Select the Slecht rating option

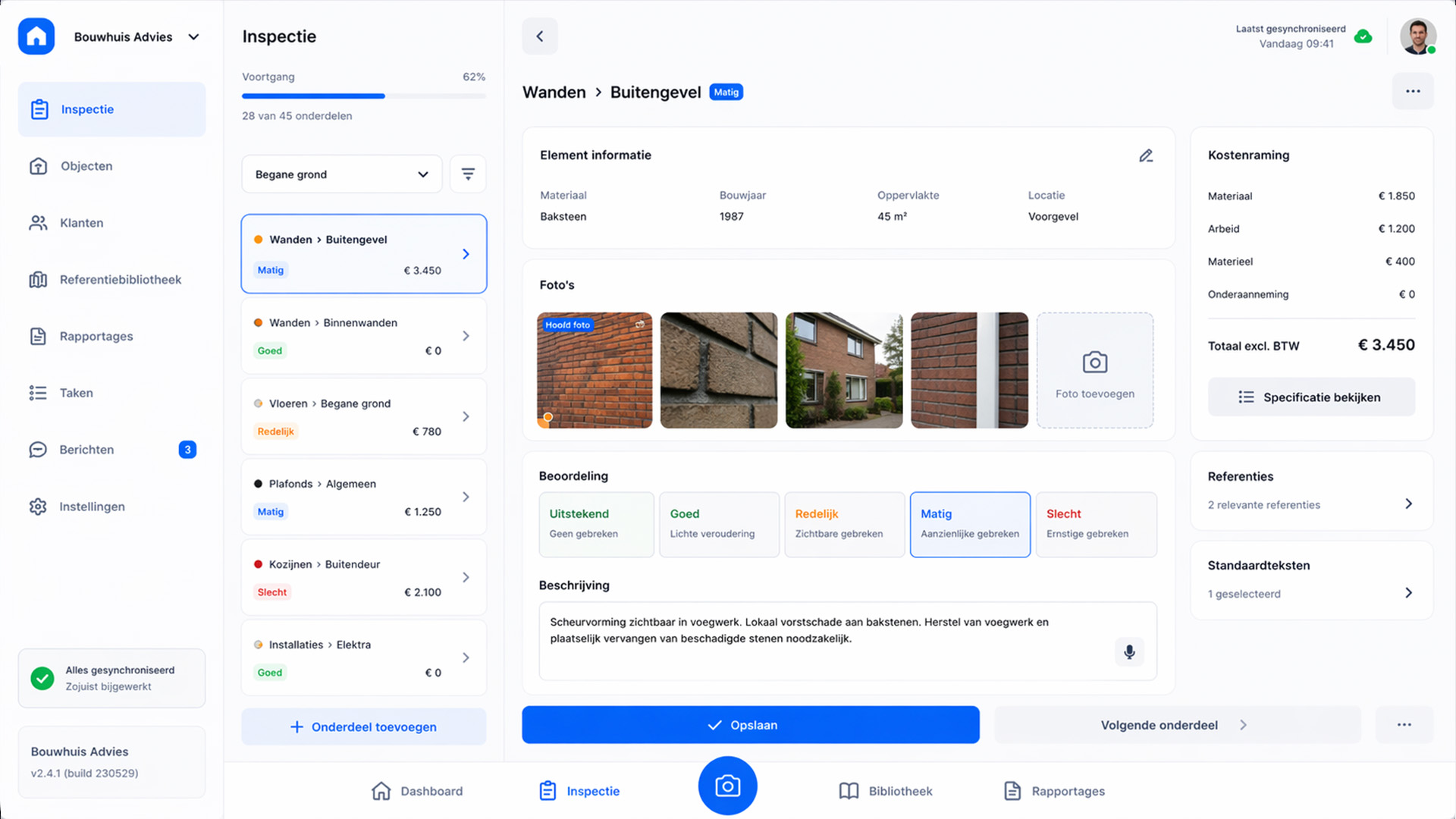[x=1096, y=525]
